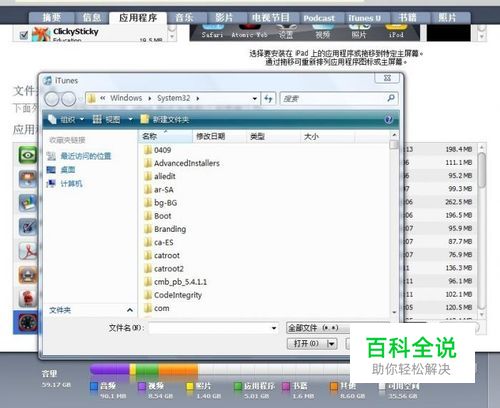
Task: Select the alledit folder
Action: tap(160, 176)
